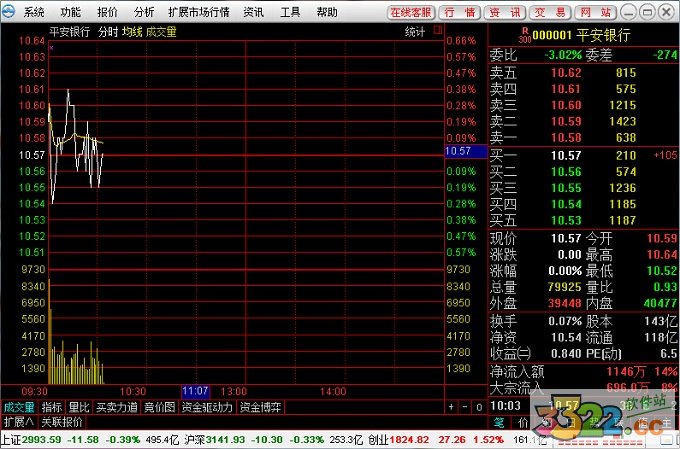
Task: Click the 卖四 volume 575
Action: click(626, 89)
